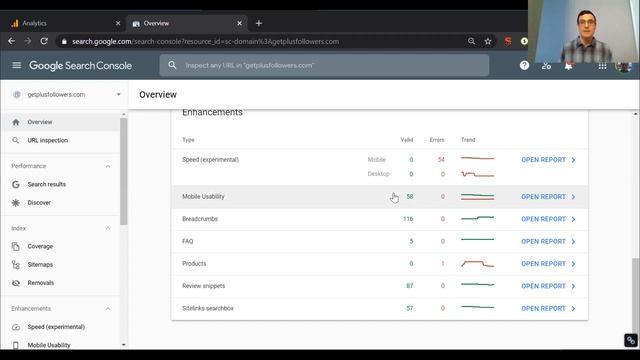Click the home icon beside Overview

pos(16,122)
